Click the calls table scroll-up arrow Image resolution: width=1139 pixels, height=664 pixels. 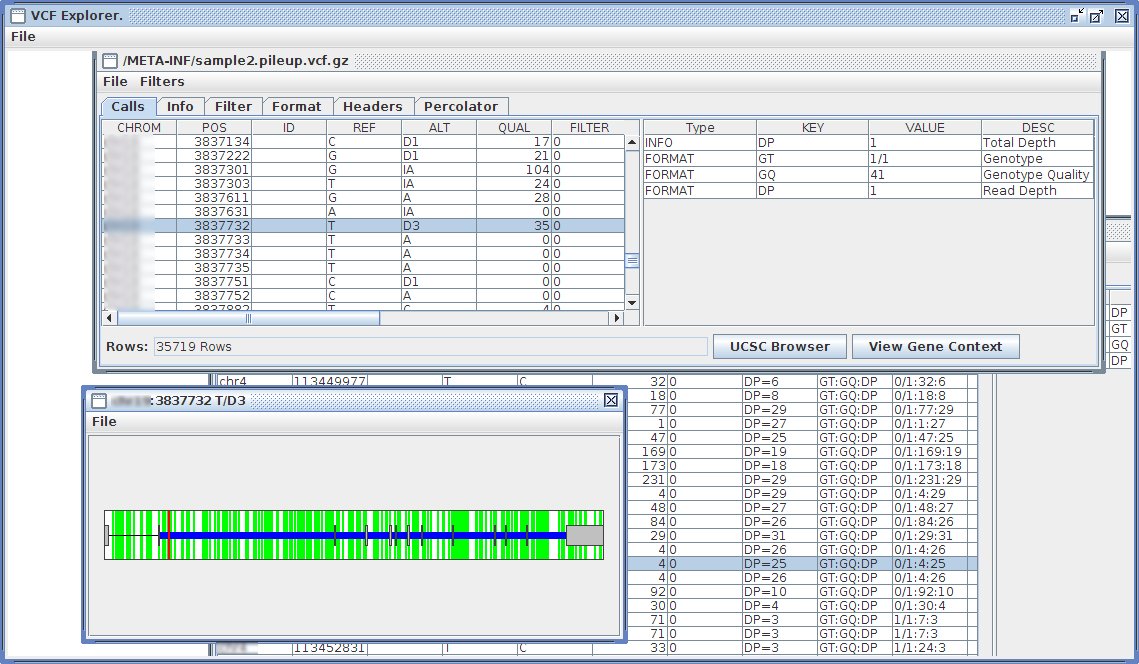632,142
